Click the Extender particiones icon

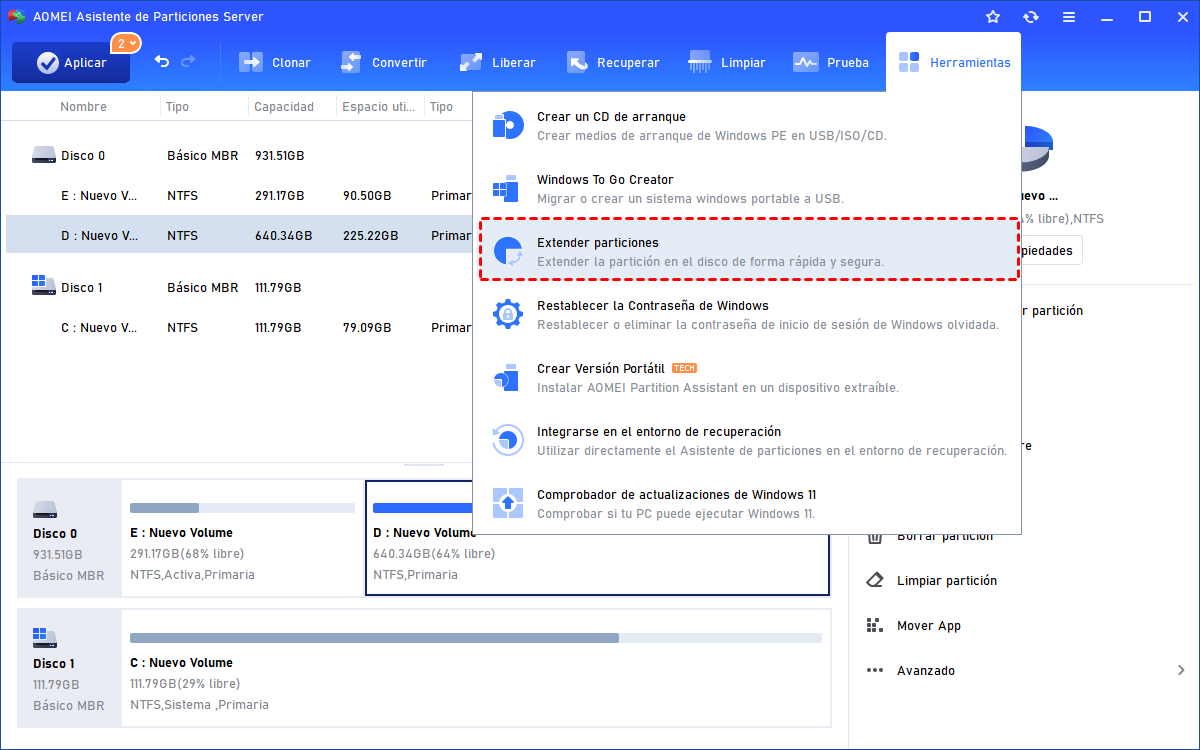[508, 252]
